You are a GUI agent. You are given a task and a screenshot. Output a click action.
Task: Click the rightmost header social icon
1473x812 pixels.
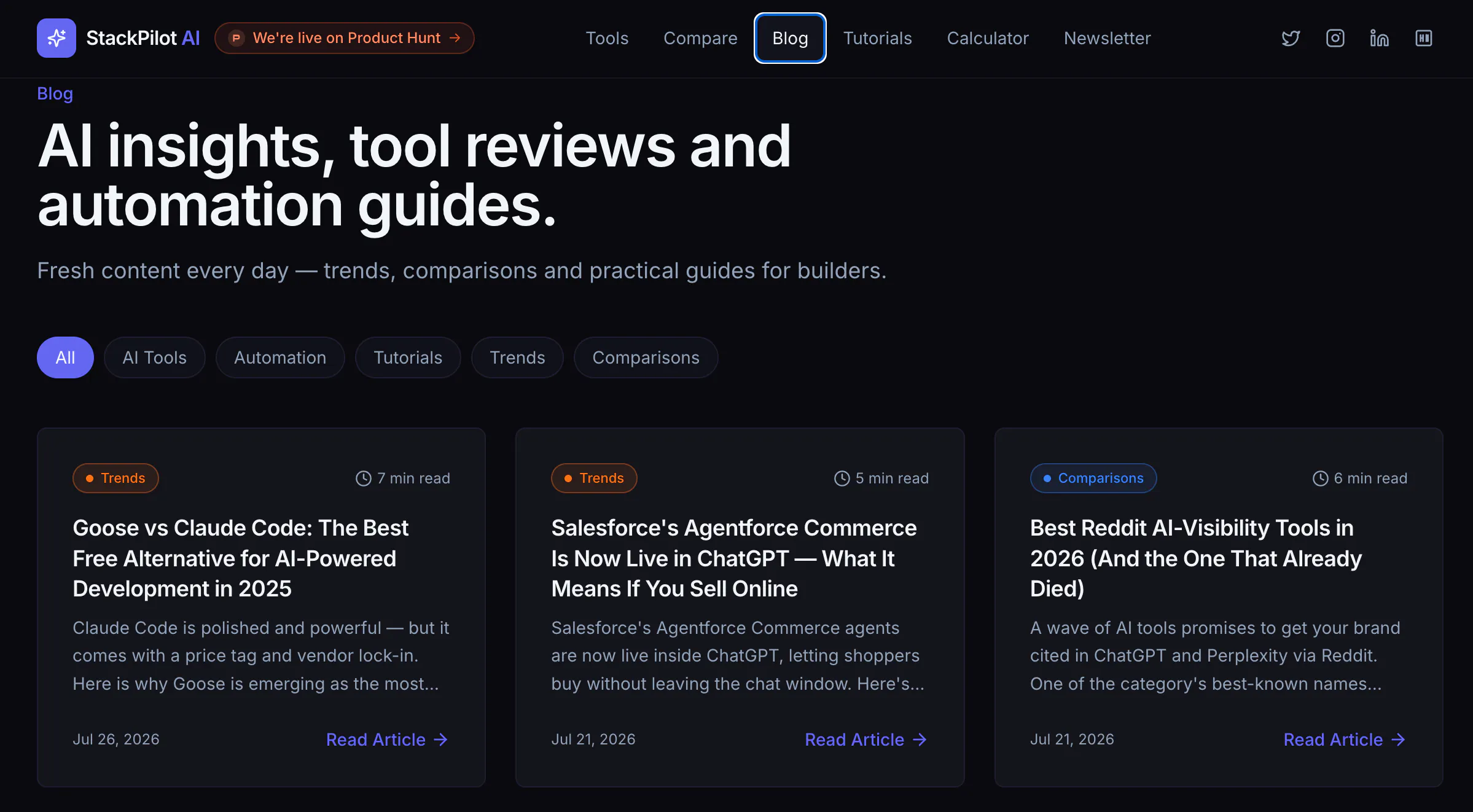pos(1423,38)
